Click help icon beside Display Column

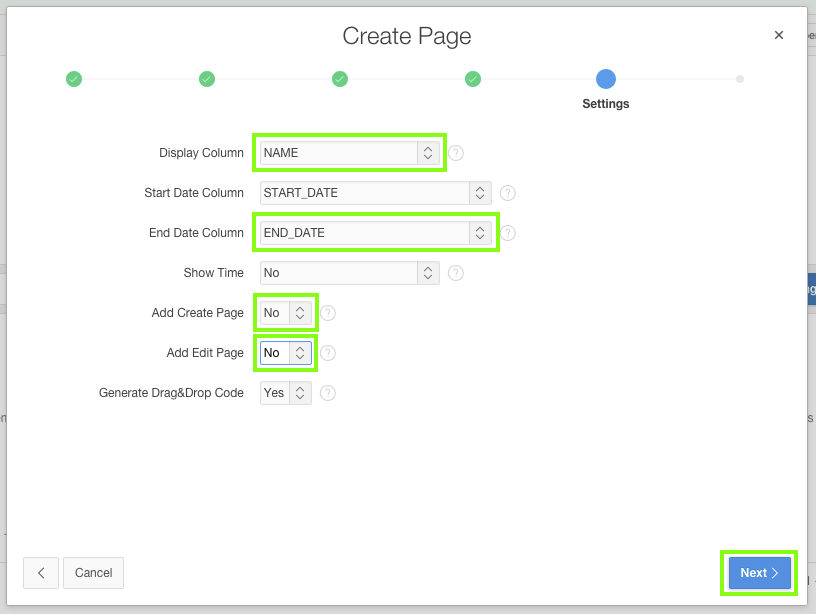point(456,153)
